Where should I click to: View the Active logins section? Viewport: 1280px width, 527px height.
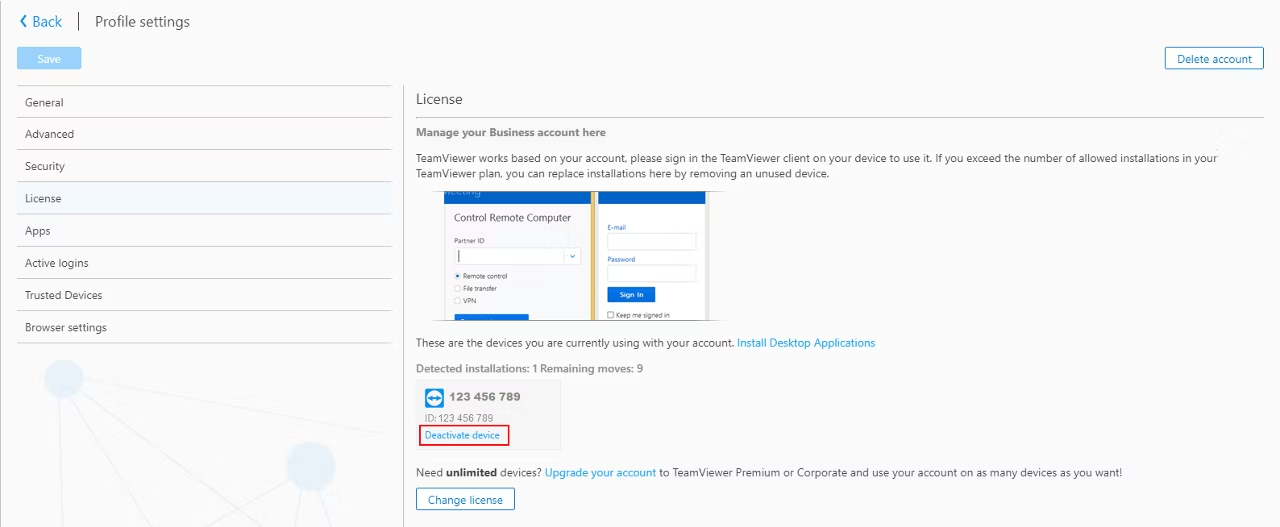(x=204, y=263)
